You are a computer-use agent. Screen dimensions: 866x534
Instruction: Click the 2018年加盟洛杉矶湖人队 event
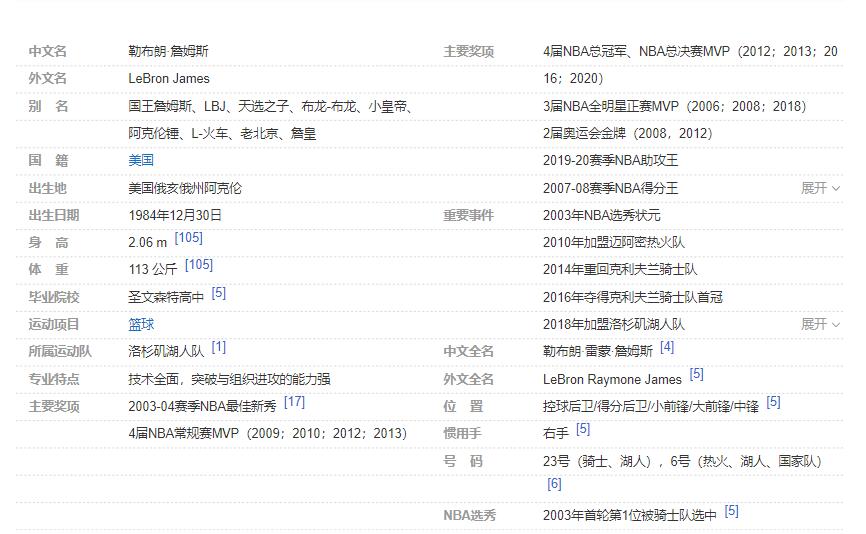[614, 324]
